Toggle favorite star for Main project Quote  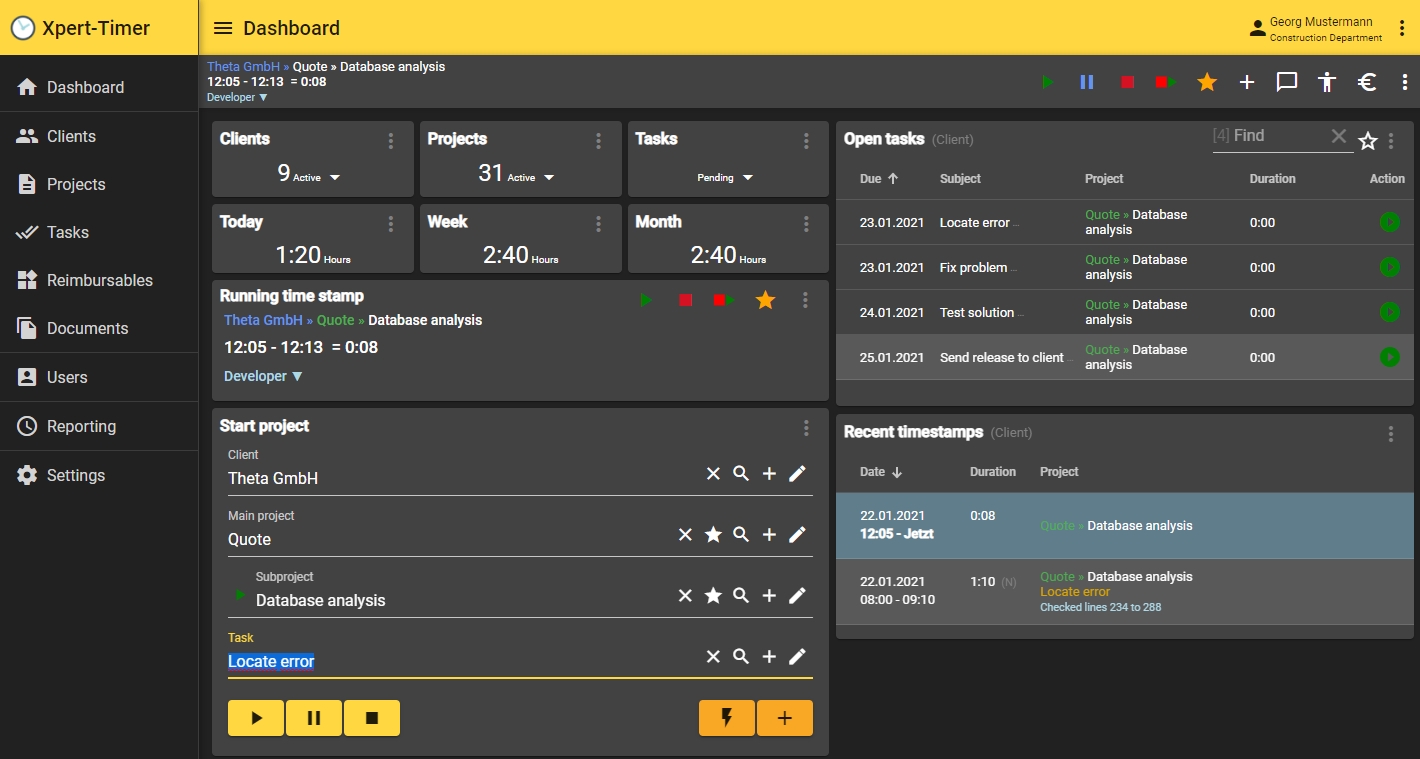click(x=713, y=535)
